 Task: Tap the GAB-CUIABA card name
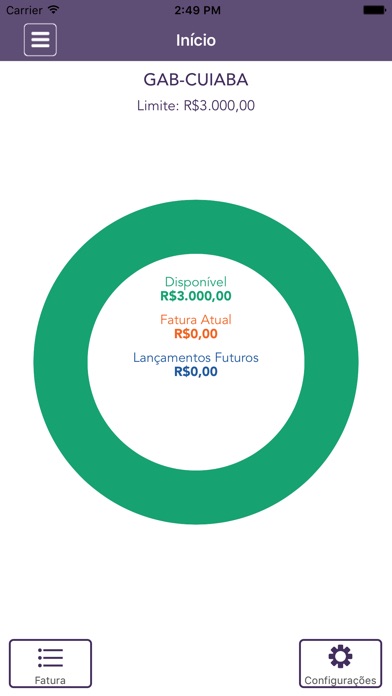(x=196, y=80)
